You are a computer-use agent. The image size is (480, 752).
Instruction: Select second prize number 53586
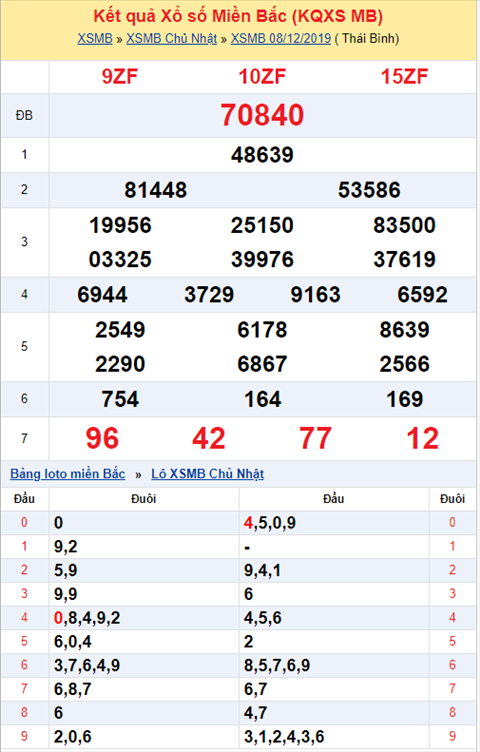tap(369, 190)
